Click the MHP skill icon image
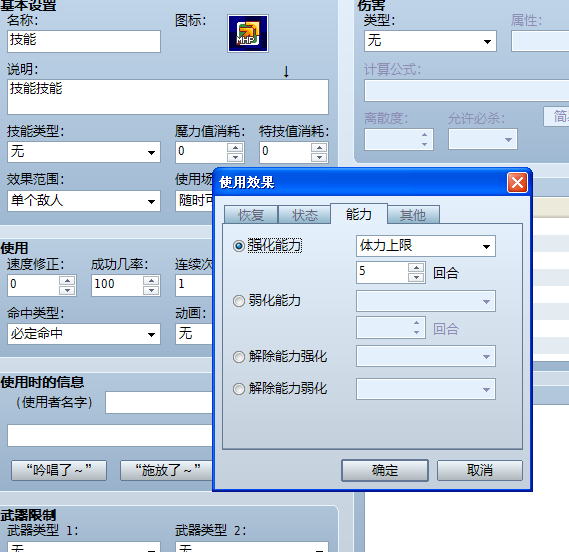 coord(248,33)
